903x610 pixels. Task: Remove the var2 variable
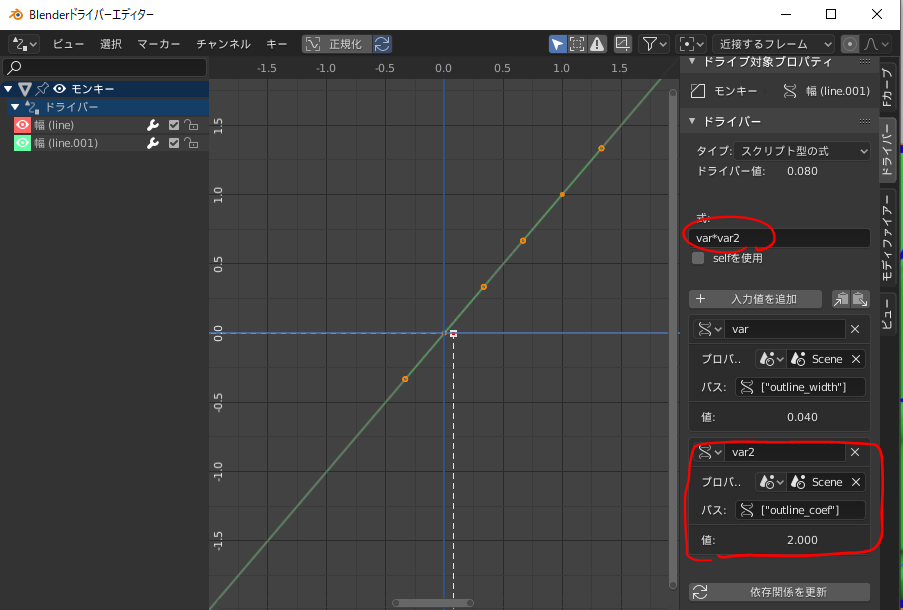[x=855, y=452]
